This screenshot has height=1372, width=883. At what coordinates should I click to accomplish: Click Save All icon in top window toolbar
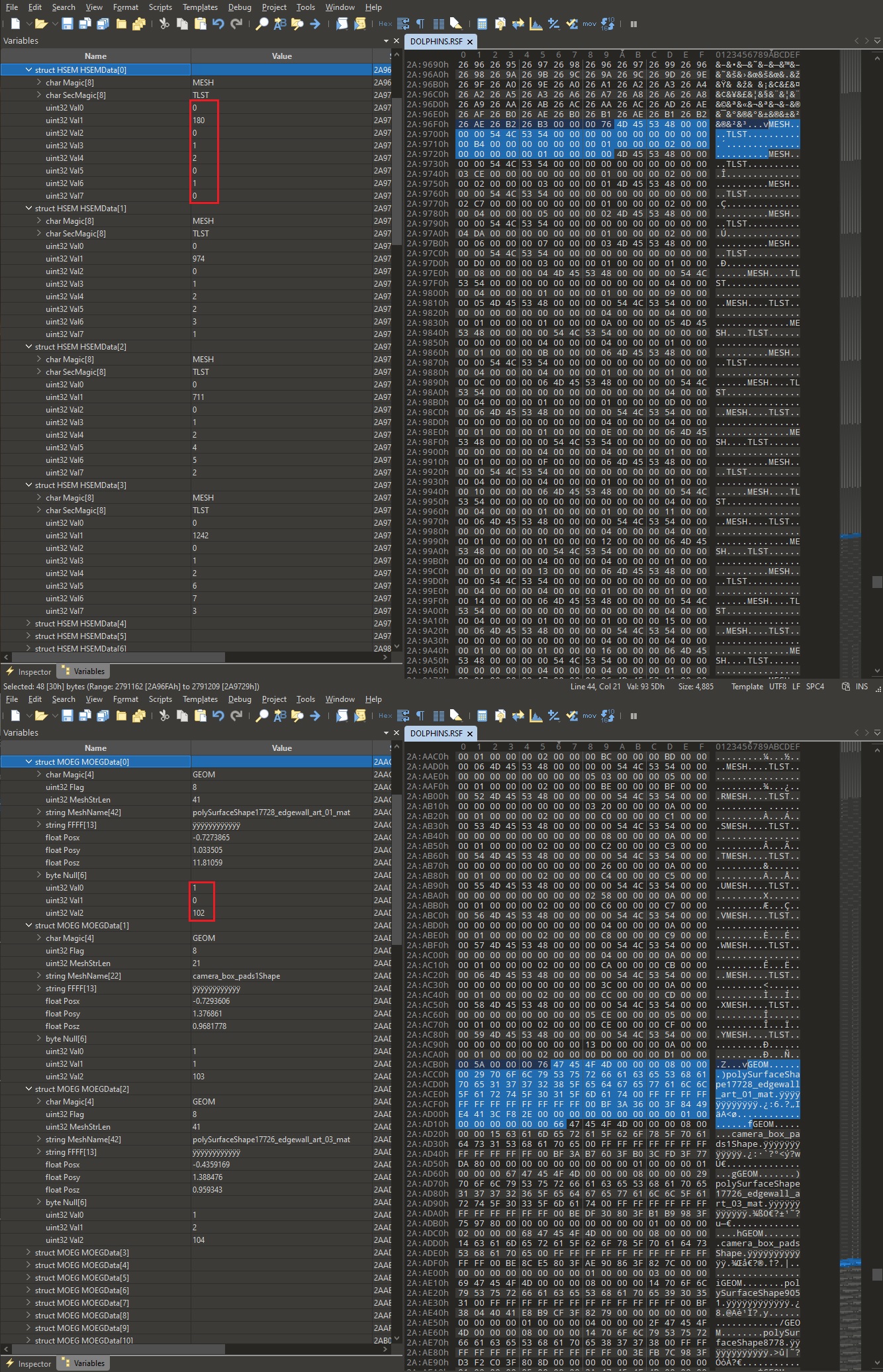click(x=103, y=24)
